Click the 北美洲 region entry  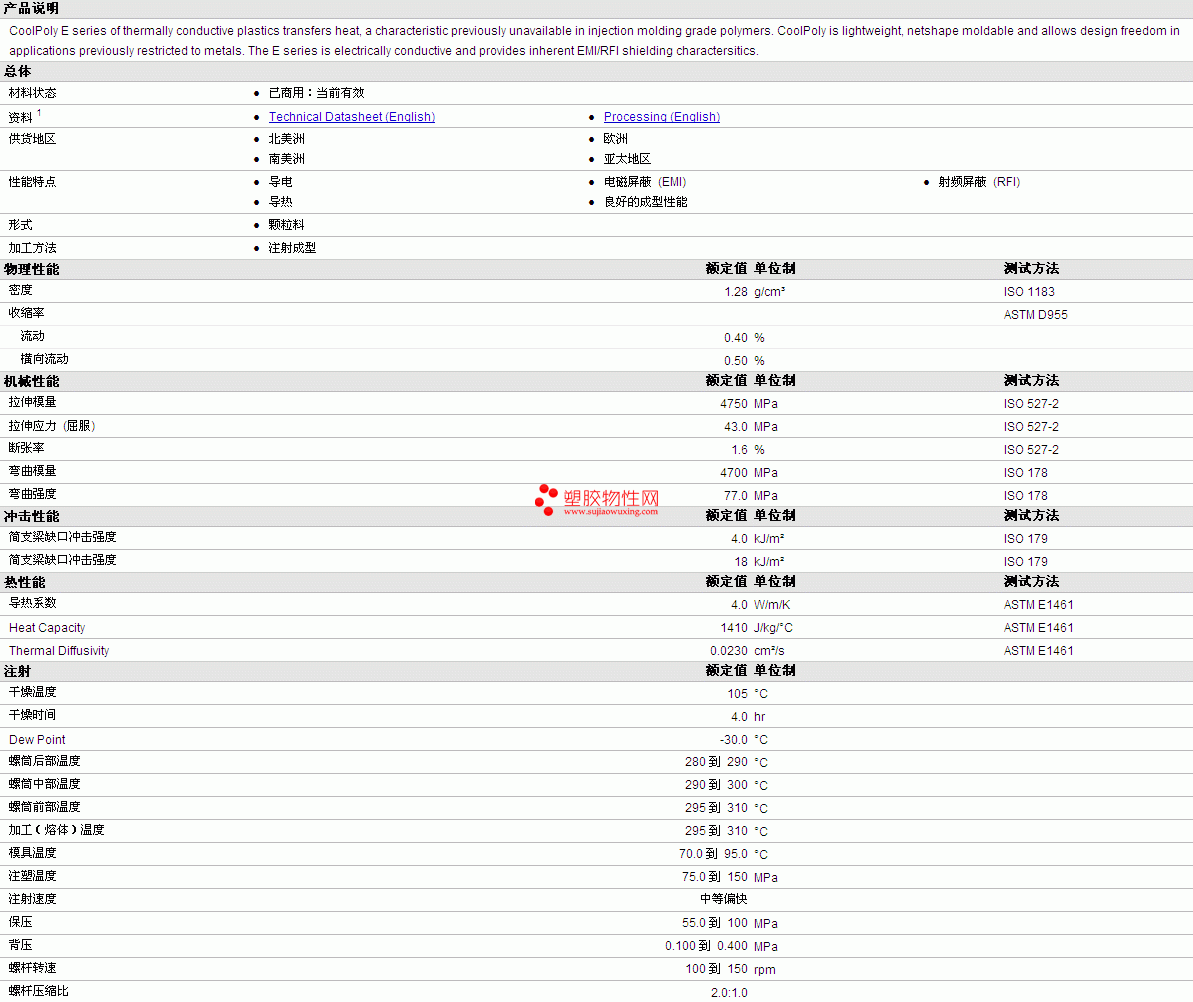click(x=287, y=138)
